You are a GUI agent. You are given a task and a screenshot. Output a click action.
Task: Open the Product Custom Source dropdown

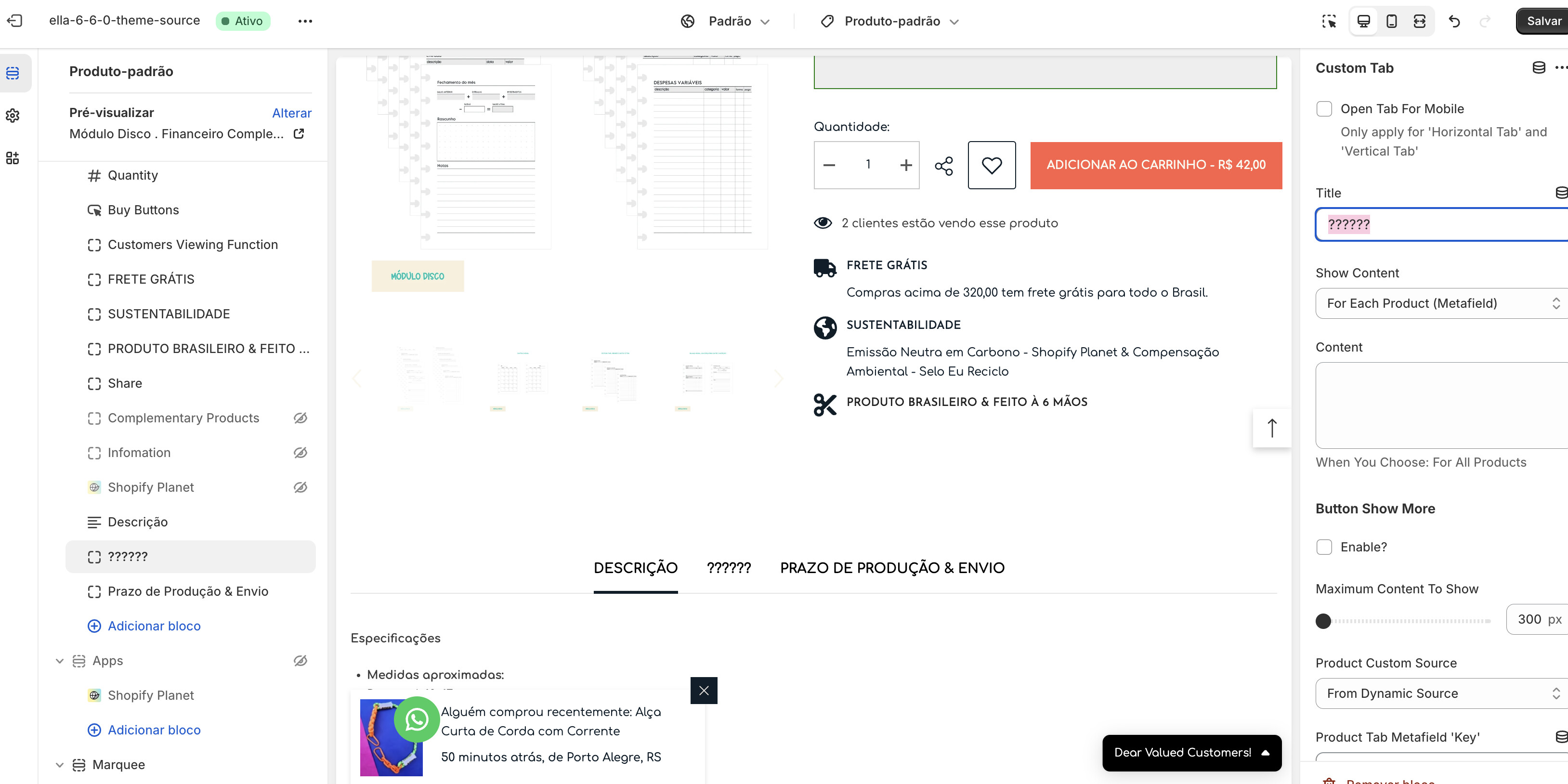tap(1441, 693)
